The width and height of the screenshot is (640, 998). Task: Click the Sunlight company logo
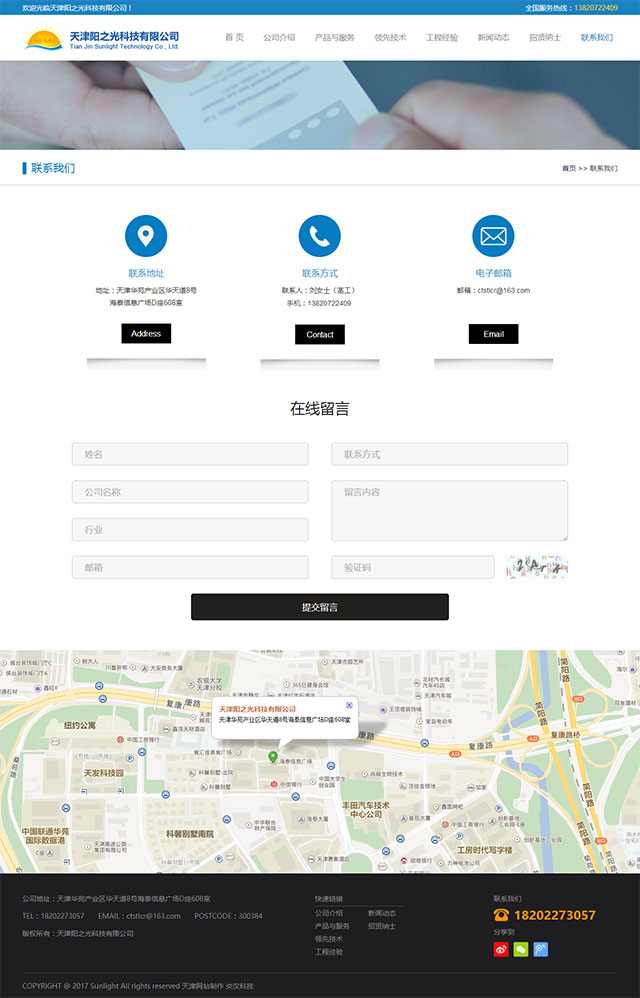pos(101,40)
